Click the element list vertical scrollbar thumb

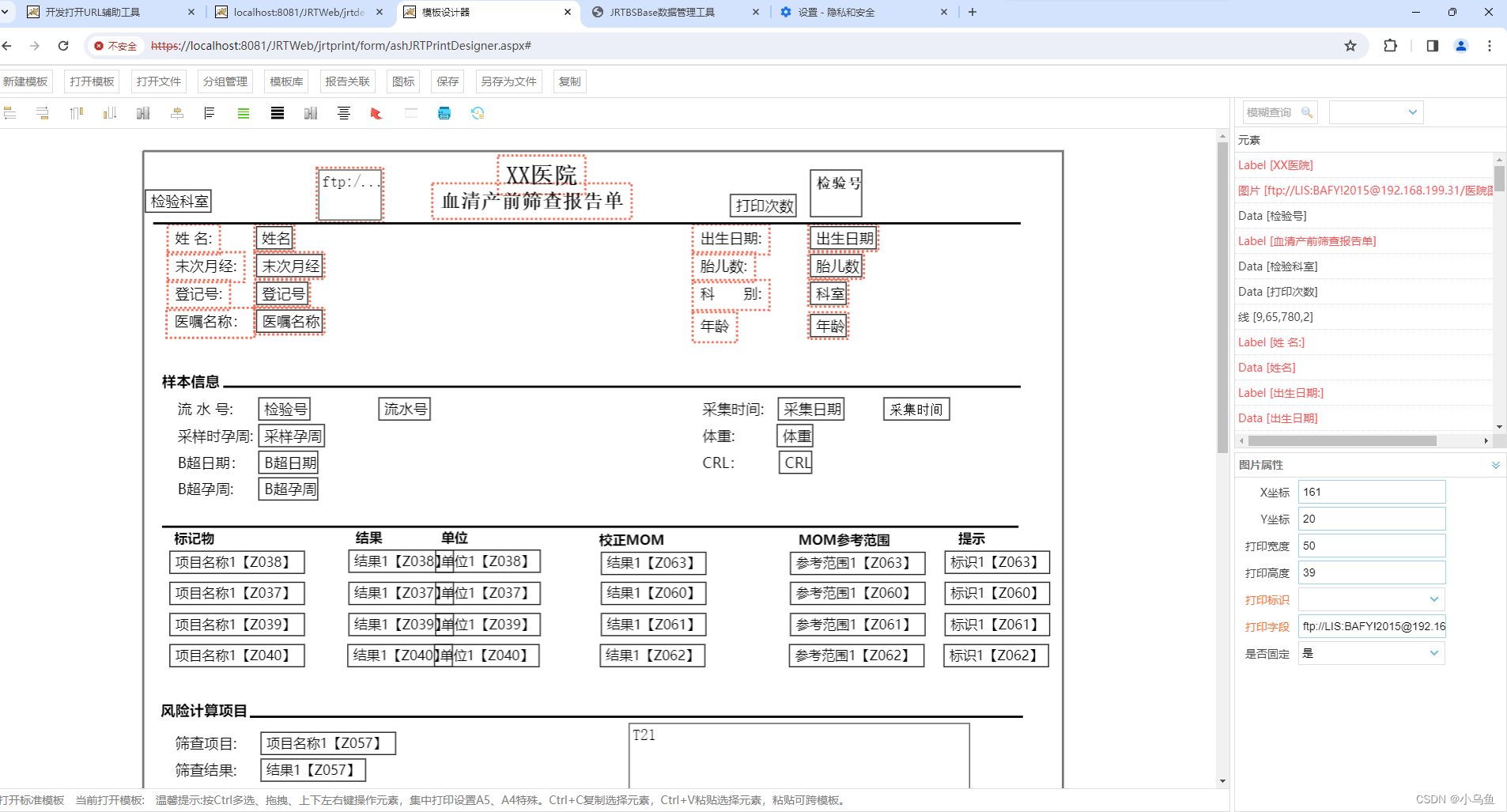pyautogui.click(x=1498, y=177)
